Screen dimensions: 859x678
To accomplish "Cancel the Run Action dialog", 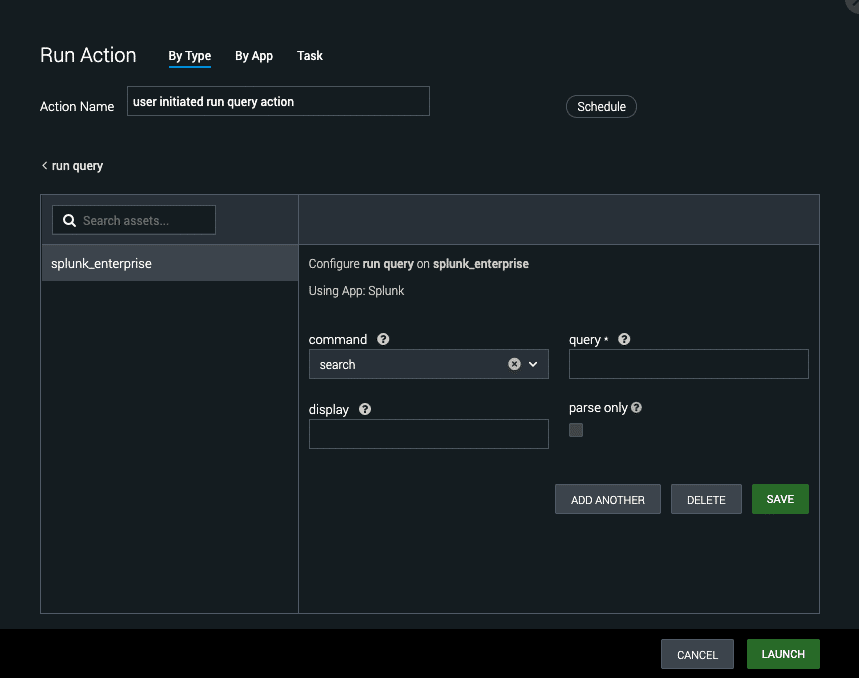I will tap(697, 654).
